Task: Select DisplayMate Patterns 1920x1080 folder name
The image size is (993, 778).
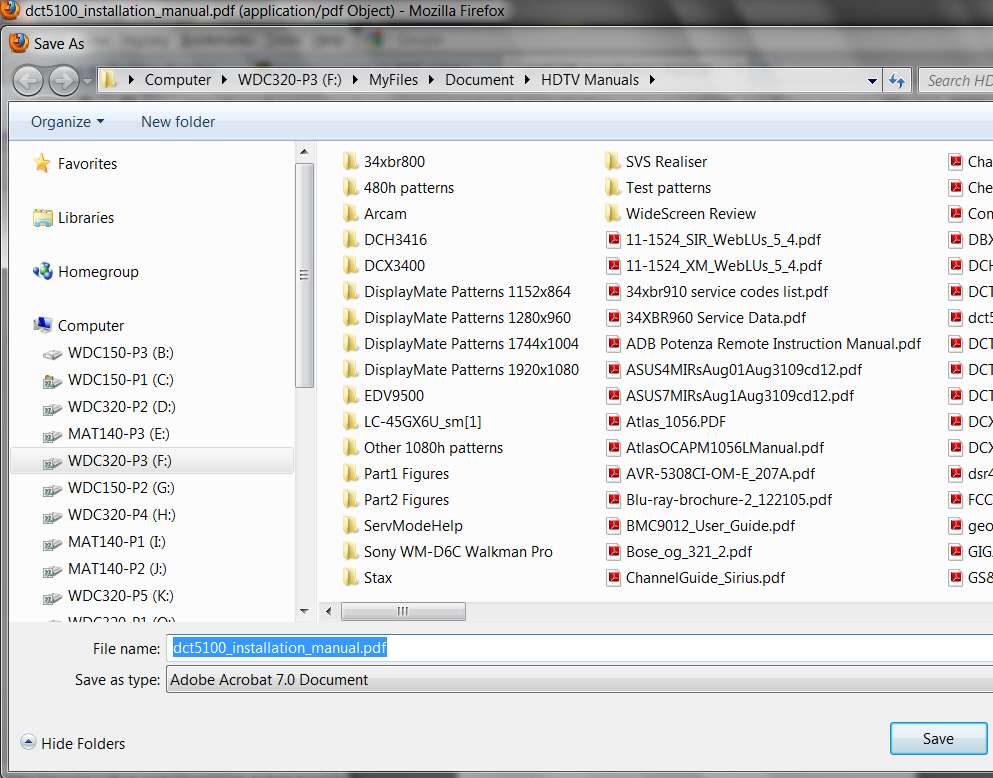Action: pyautogui.click(x=471, y=370)
